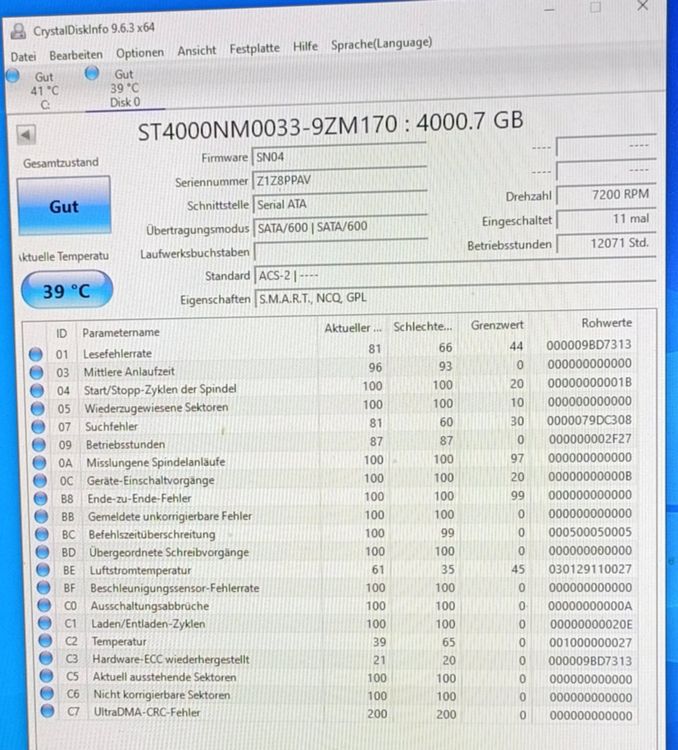Click status icon for Misslungene Spindelanläufe
This screenshot has height=750, width=678.
pos(39,463)
